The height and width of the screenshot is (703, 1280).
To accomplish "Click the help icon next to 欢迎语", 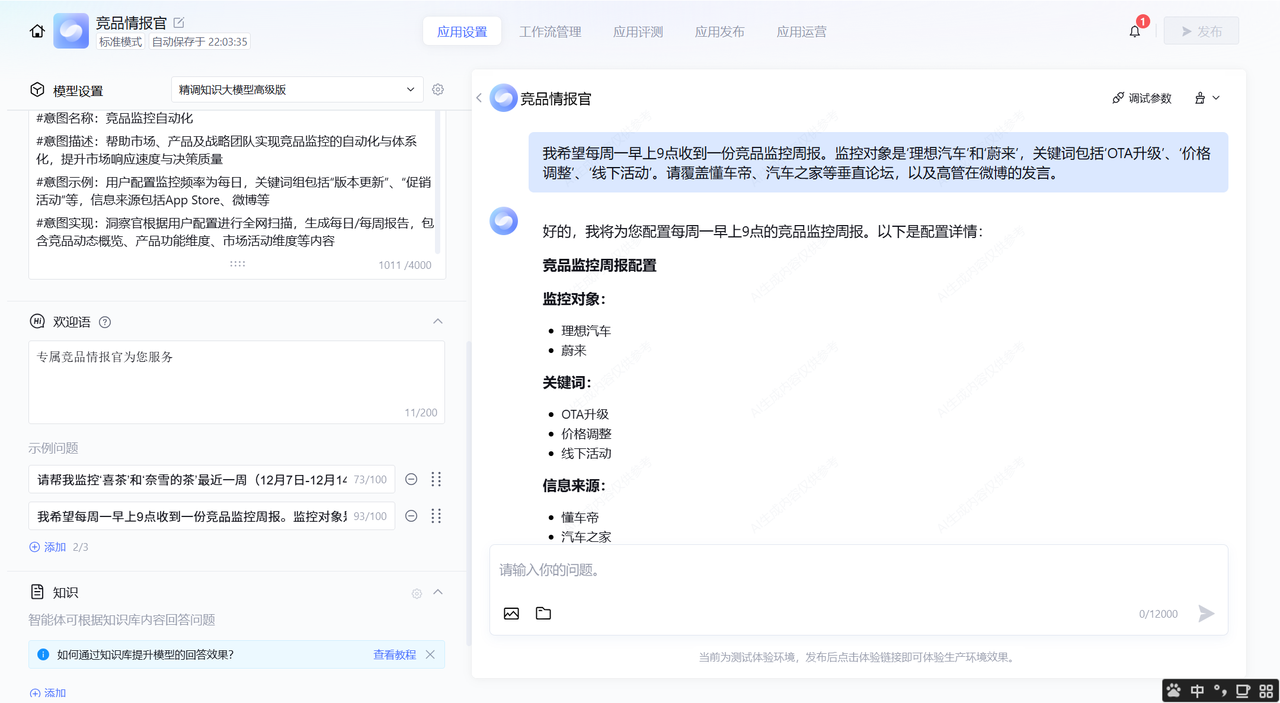I will click(x=105, y=322).
